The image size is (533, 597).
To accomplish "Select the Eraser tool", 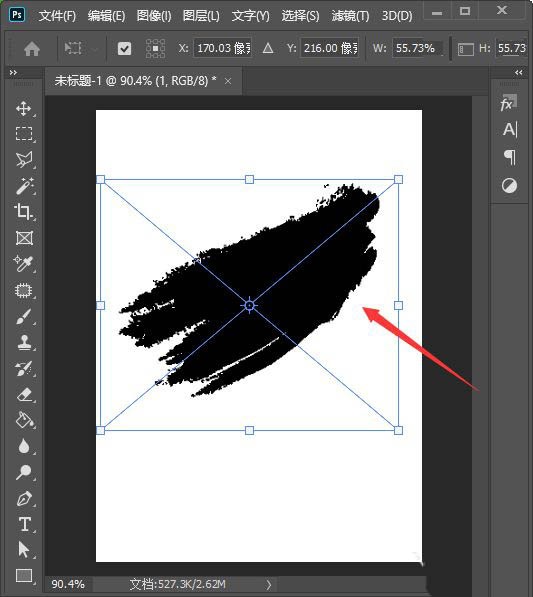I will click(x=25, y=394).
